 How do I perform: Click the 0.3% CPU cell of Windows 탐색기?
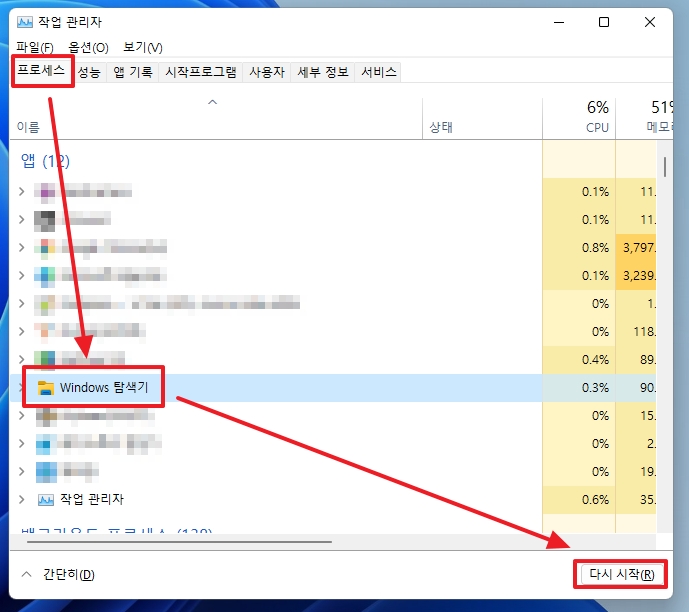(x=579, y=388)
